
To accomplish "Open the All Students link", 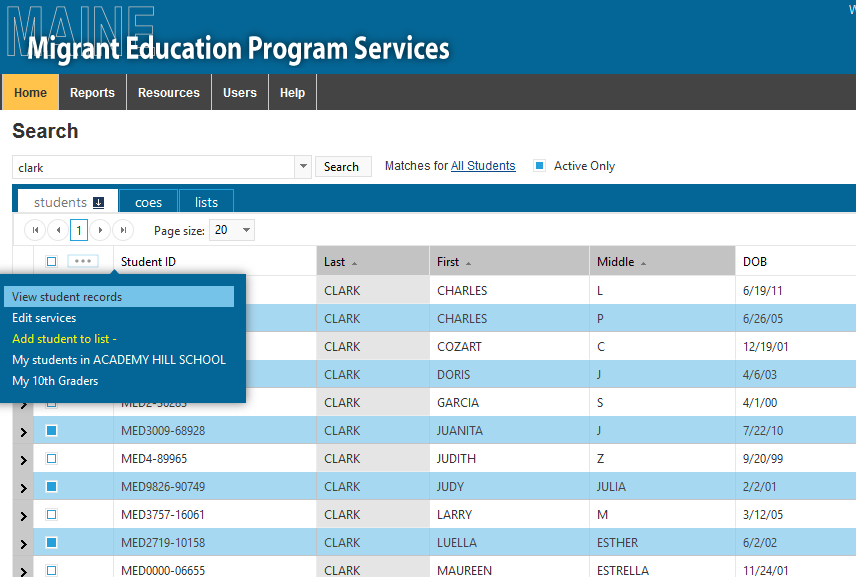I will click(x=483, y=166).
